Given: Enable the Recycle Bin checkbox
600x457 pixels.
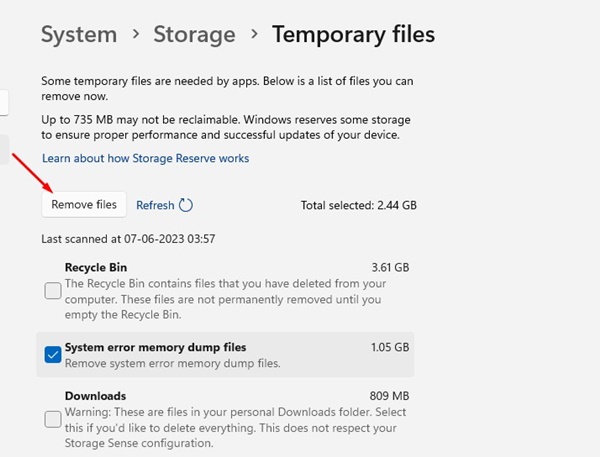Looking at the screenshot, I should point(53,291).
